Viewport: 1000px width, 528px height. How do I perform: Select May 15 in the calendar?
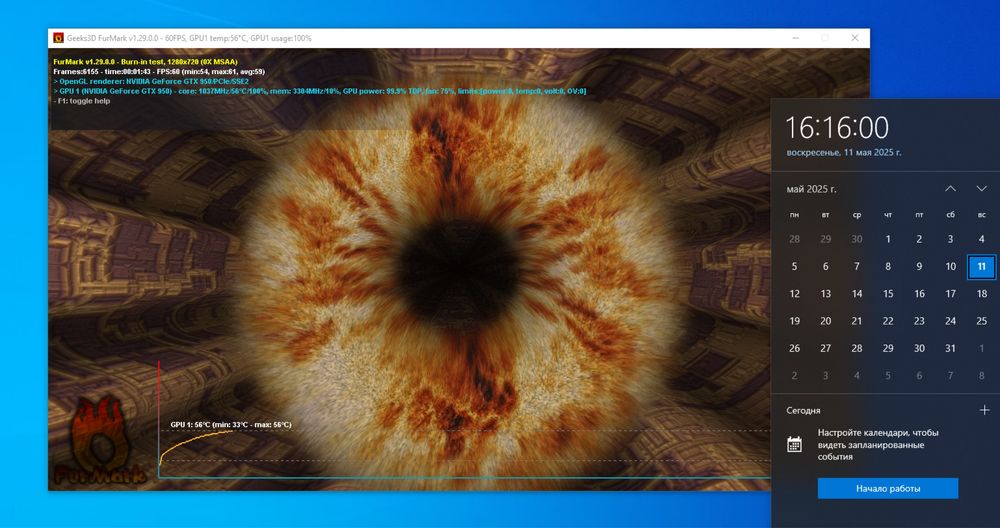click(x=888, y=294)
